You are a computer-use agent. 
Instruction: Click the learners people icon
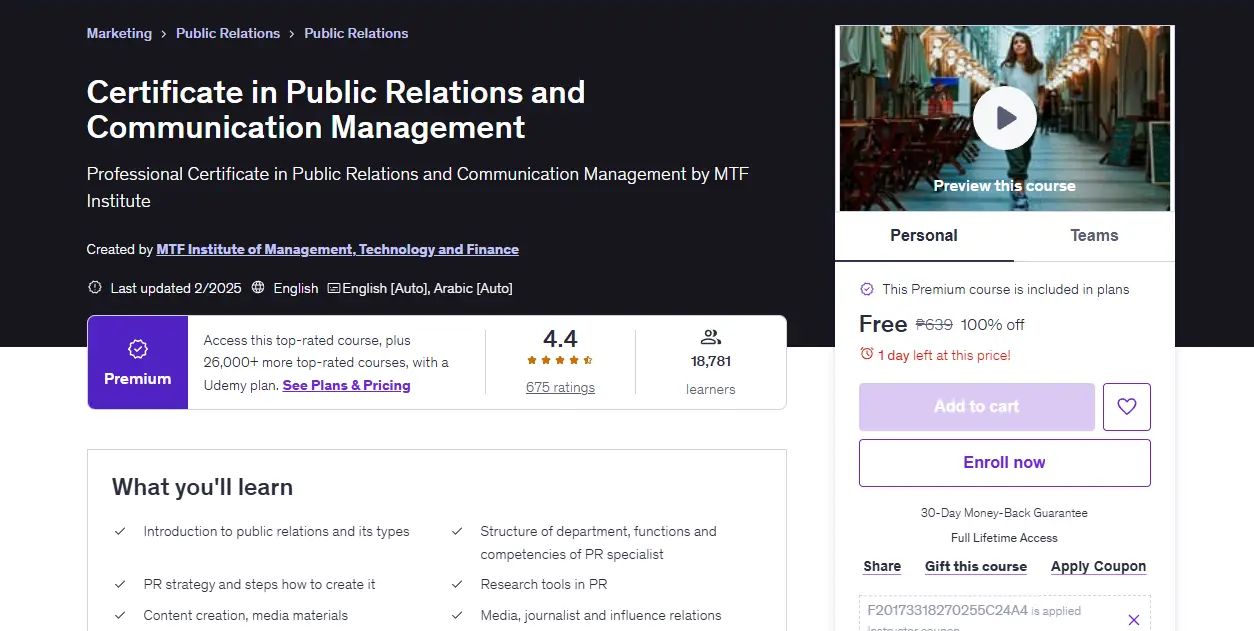coord(711,337)
